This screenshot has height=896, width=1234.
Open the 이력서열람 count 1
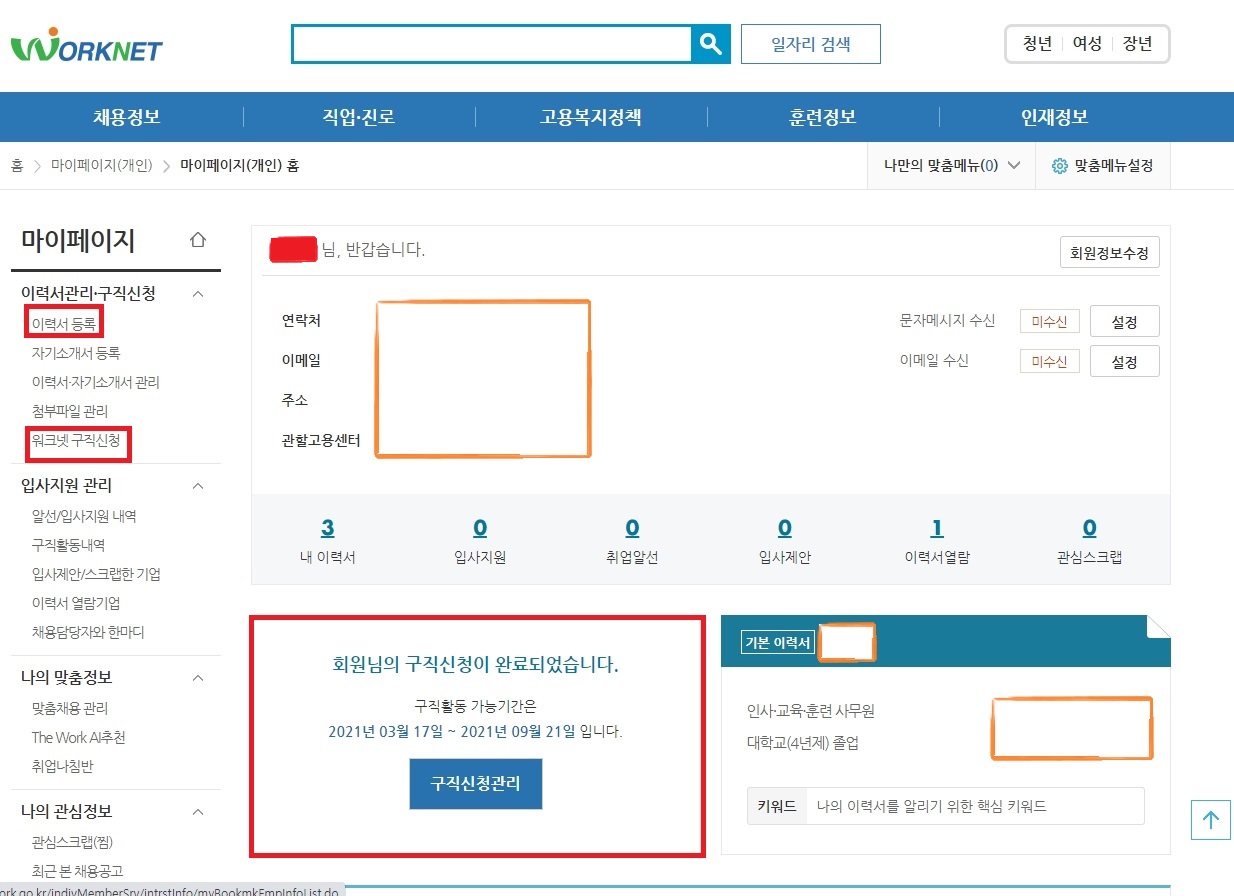tap(937, 528)
